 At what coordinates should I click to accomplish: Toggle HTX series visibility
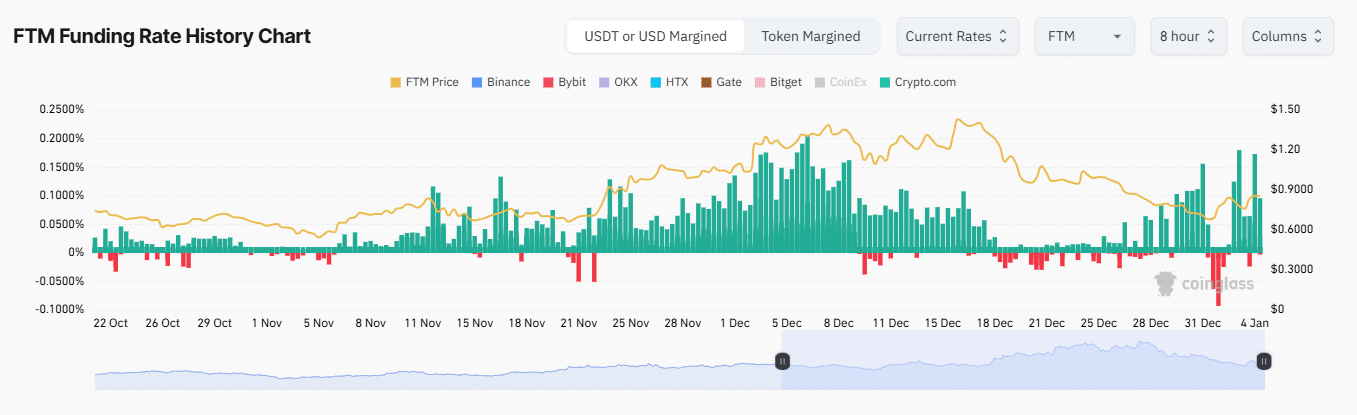pos(668,82)
